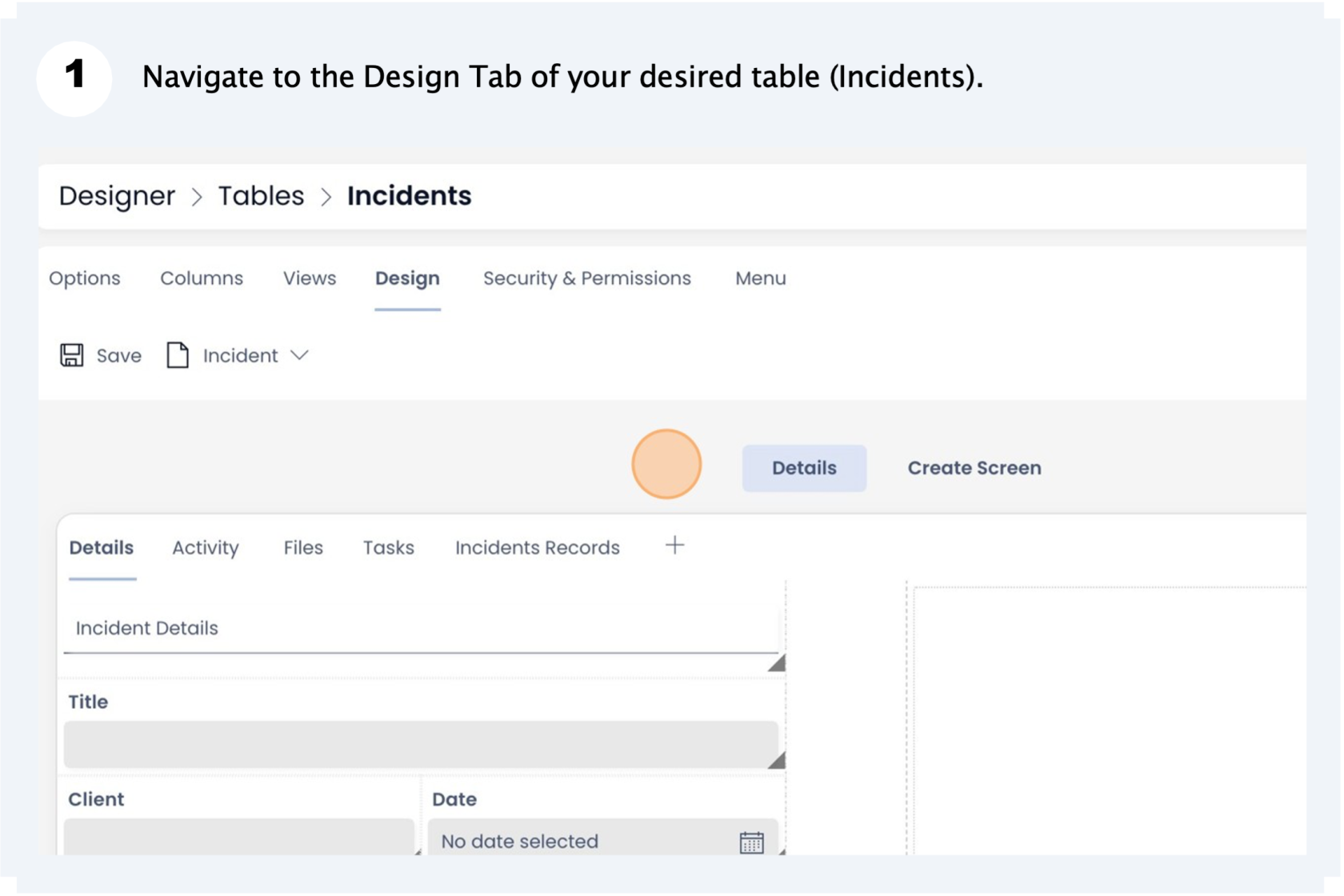The image size is (1344, 896).
Task: Open the Tasks form tab
Action: [x=389, y=548]
